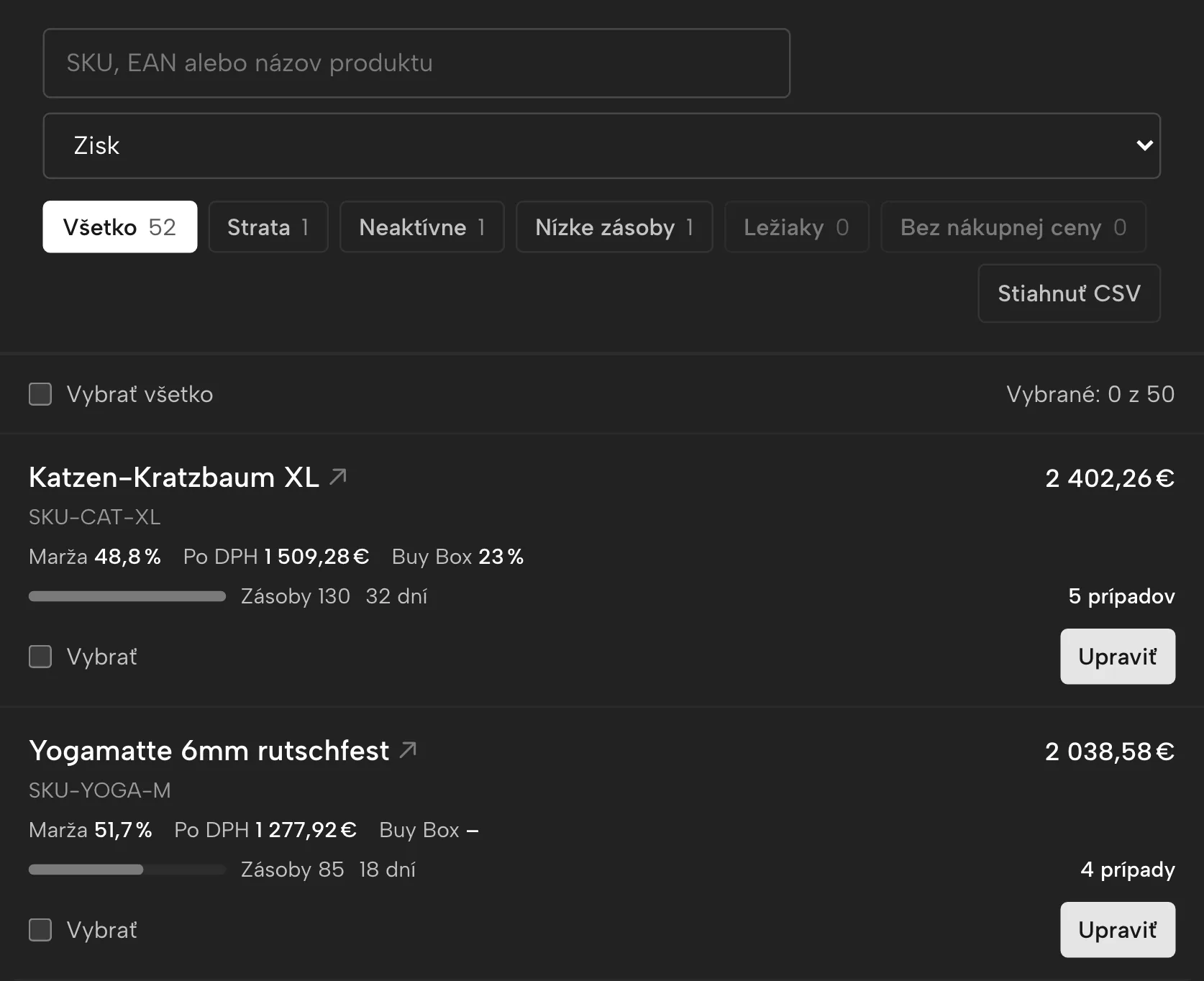Click the 'Po DPH 1 509,28 €' value
This screenshot has width=1204, height=981.
point(276,557)
